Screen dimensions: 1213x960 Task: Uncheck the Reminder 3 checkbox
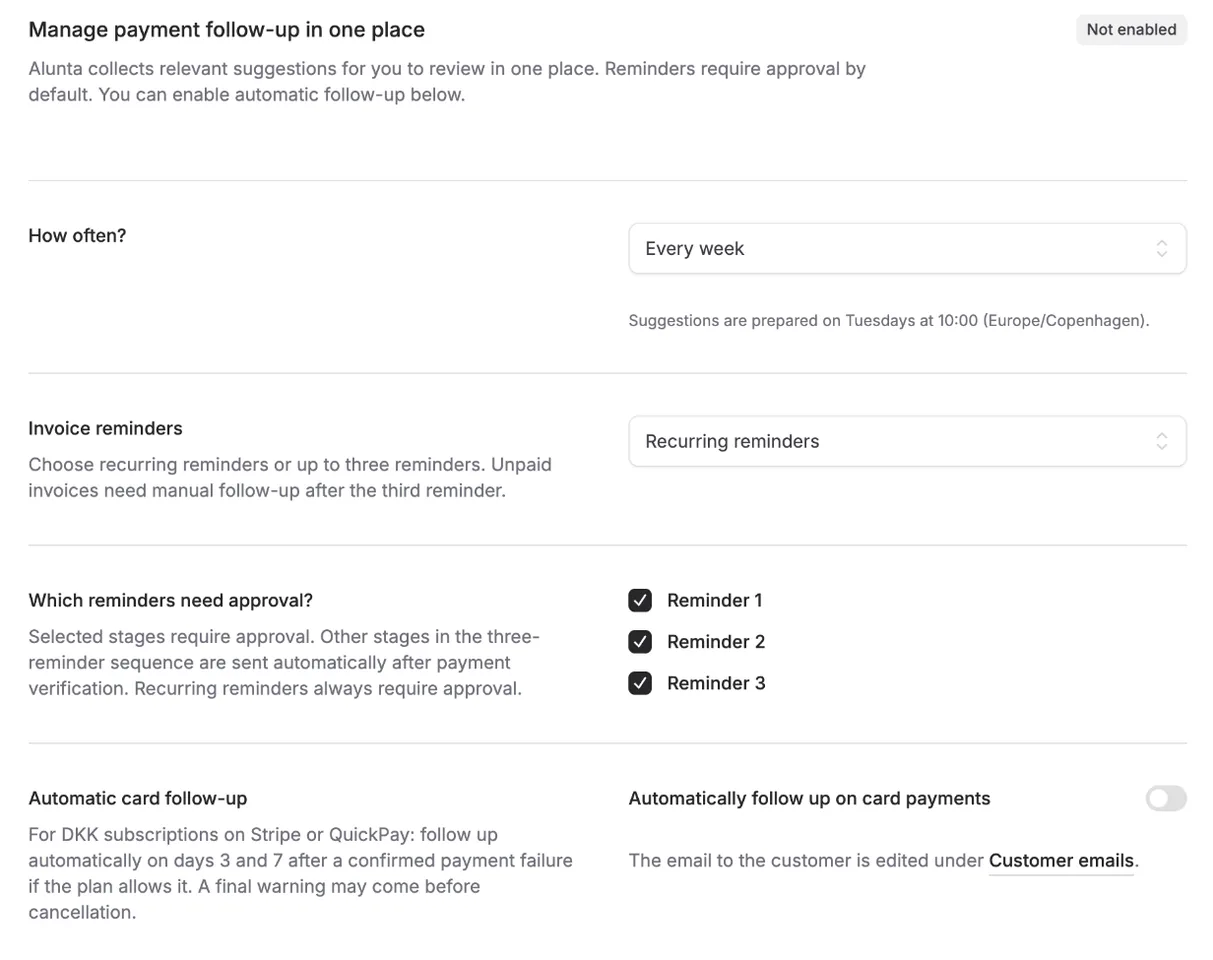[640, 684]
